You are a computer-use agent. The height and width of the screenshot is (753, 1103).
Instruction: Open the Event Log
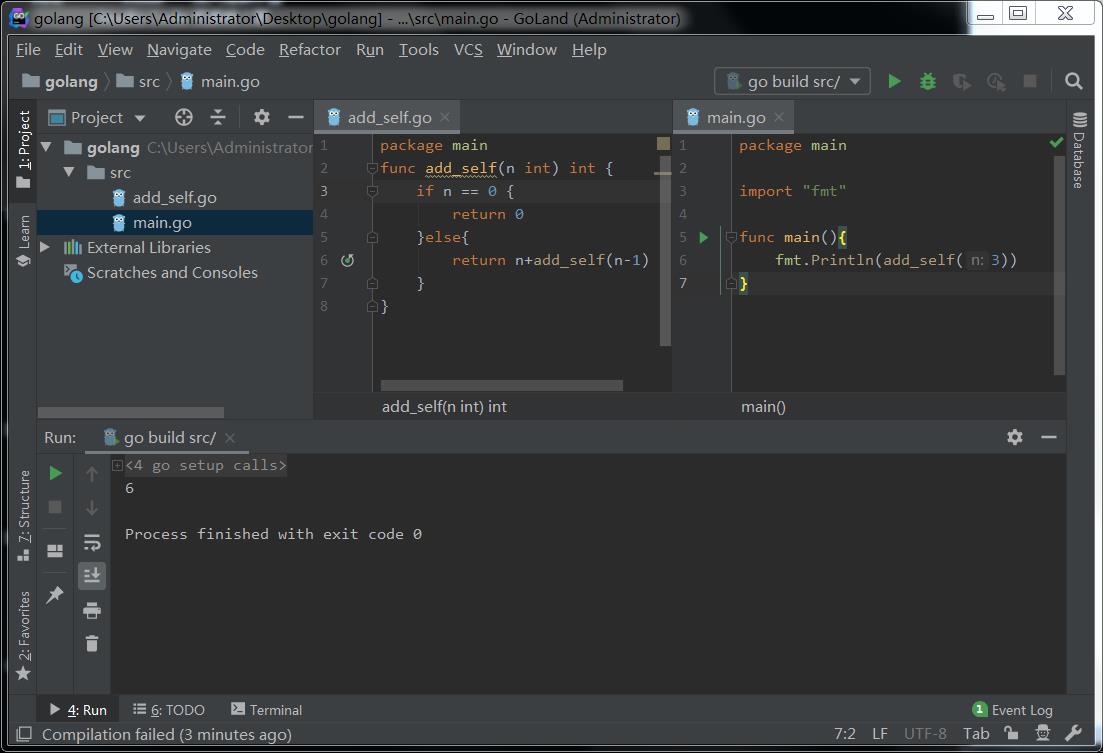[1012, 710]
